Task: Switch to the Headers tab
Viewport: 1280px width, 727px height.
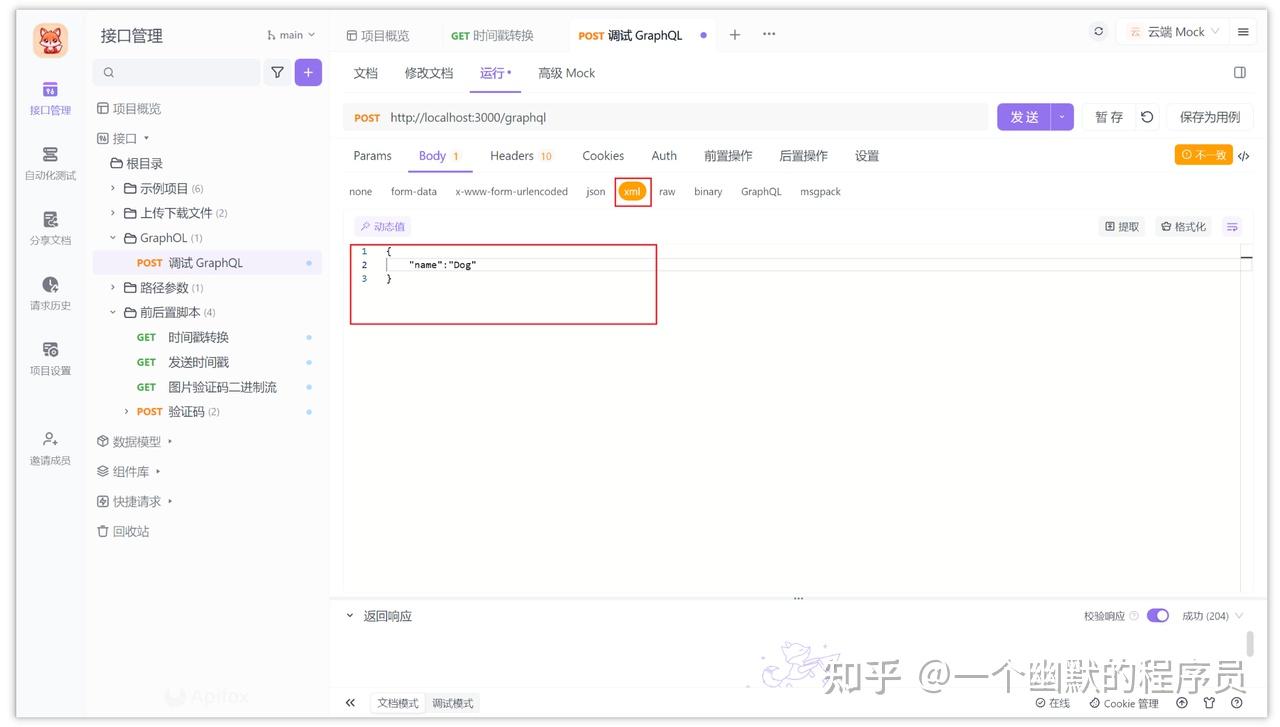Action: 510,155
